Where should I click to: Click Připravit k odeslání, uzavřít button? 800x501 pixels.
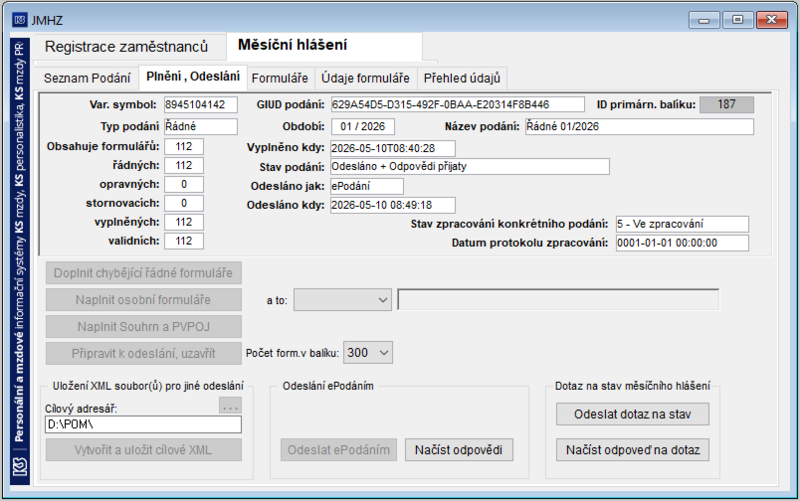tap(143, 354)
